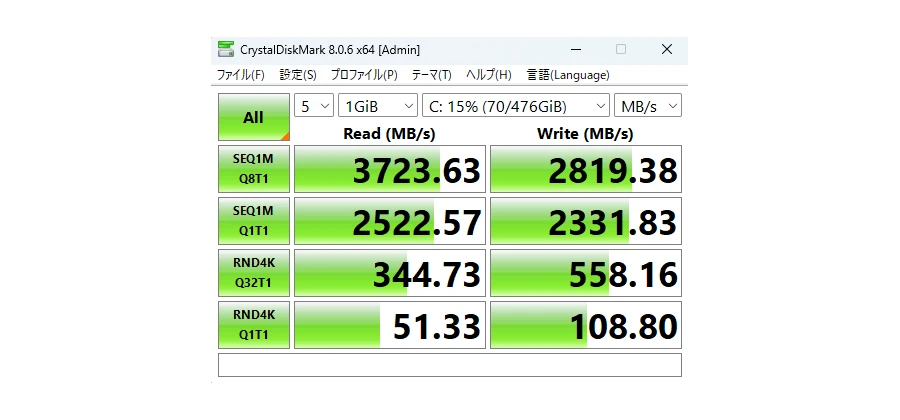Start the SEQ1M Q1T1 test
900x420 pixels.
254,221
